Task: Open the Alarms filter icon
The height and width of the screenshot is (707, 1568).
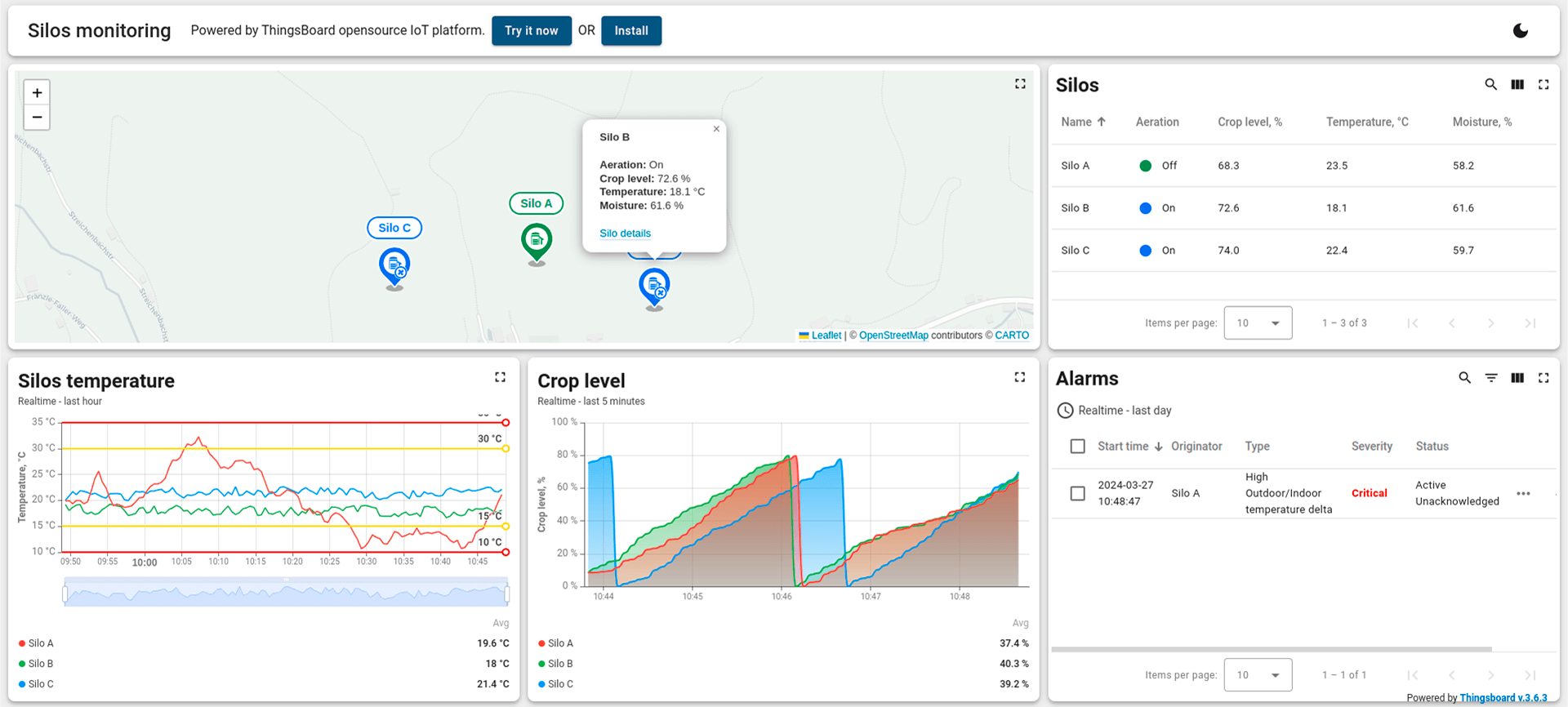Action: pyautogui.click(x=1490, y=378)
